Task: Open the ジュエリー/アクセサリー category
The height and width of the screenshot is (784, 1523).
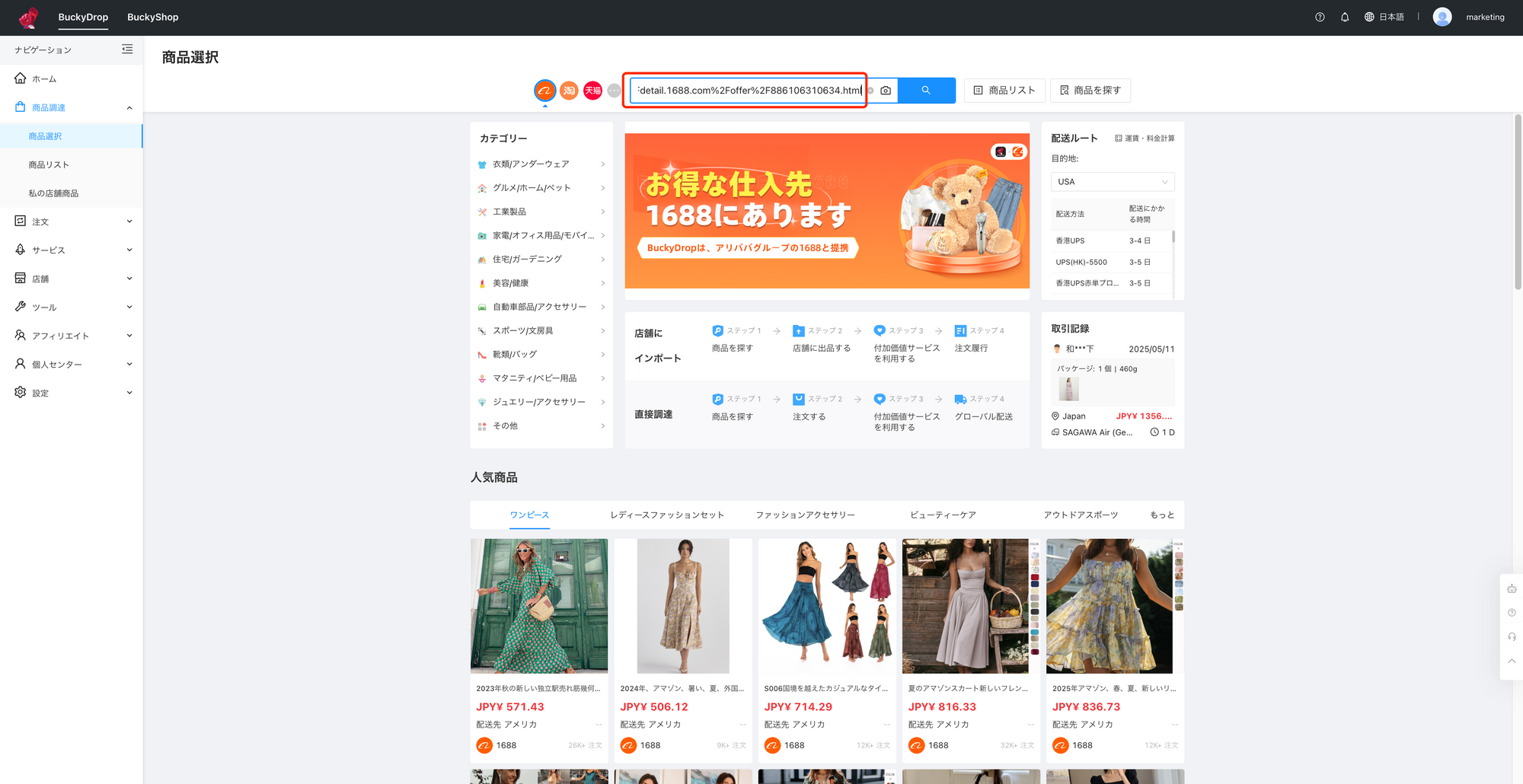Action: (541, 402)
